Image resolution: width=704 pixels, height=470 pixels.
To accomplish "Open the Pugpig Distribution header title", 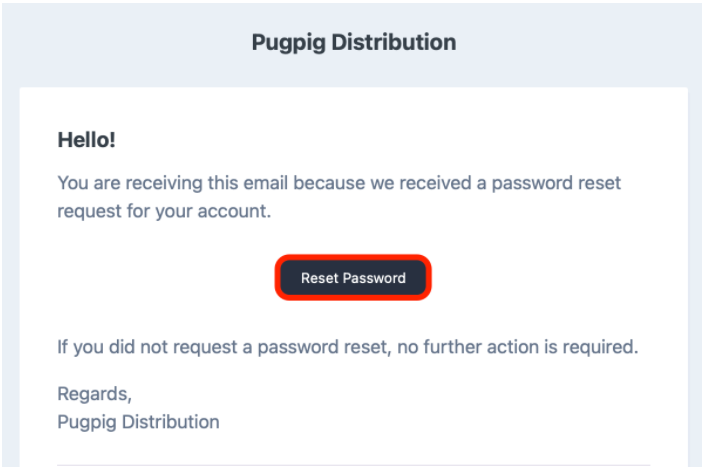I will point(354,43).
